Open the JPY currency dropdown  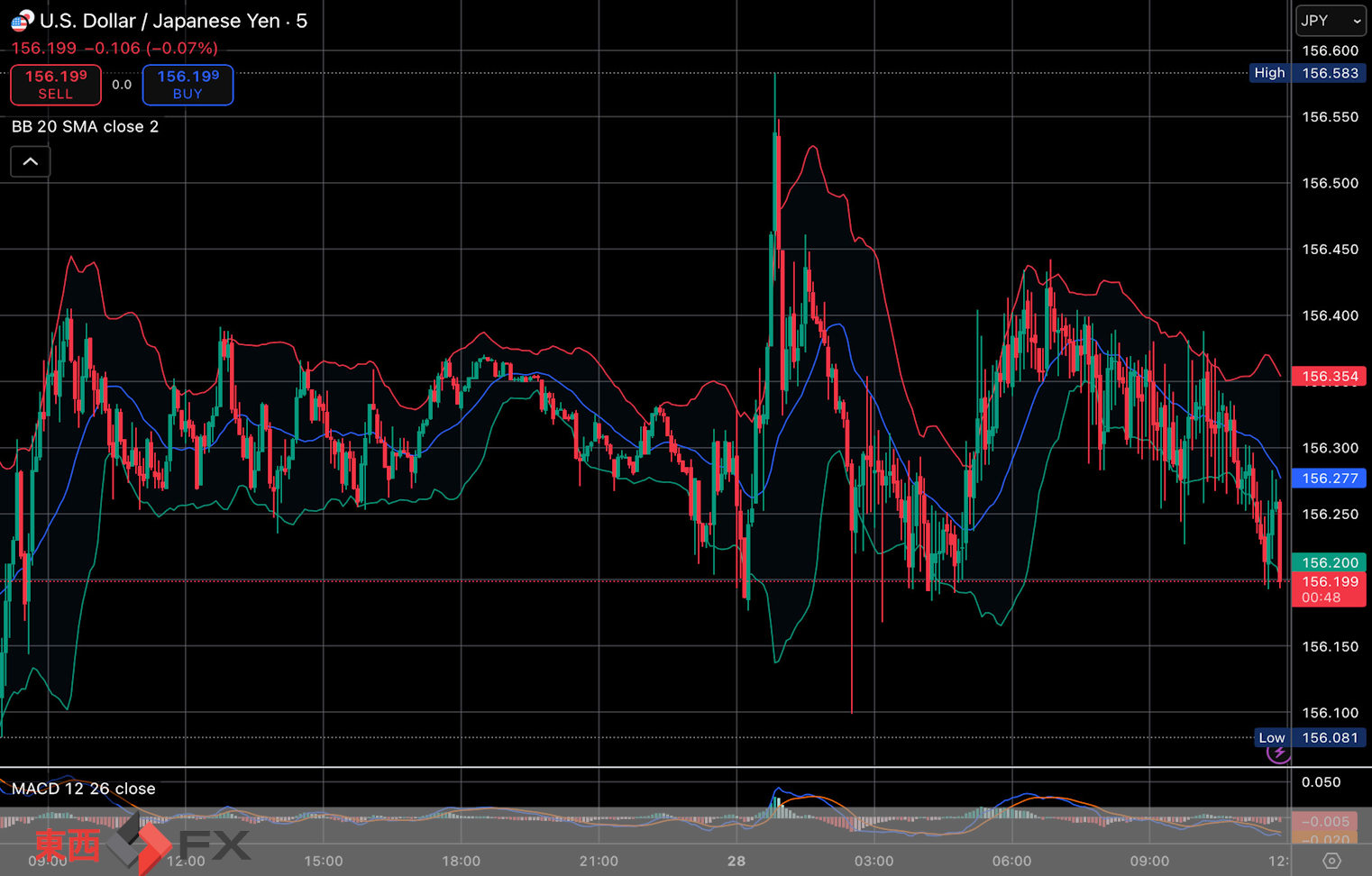[1331, 21]
